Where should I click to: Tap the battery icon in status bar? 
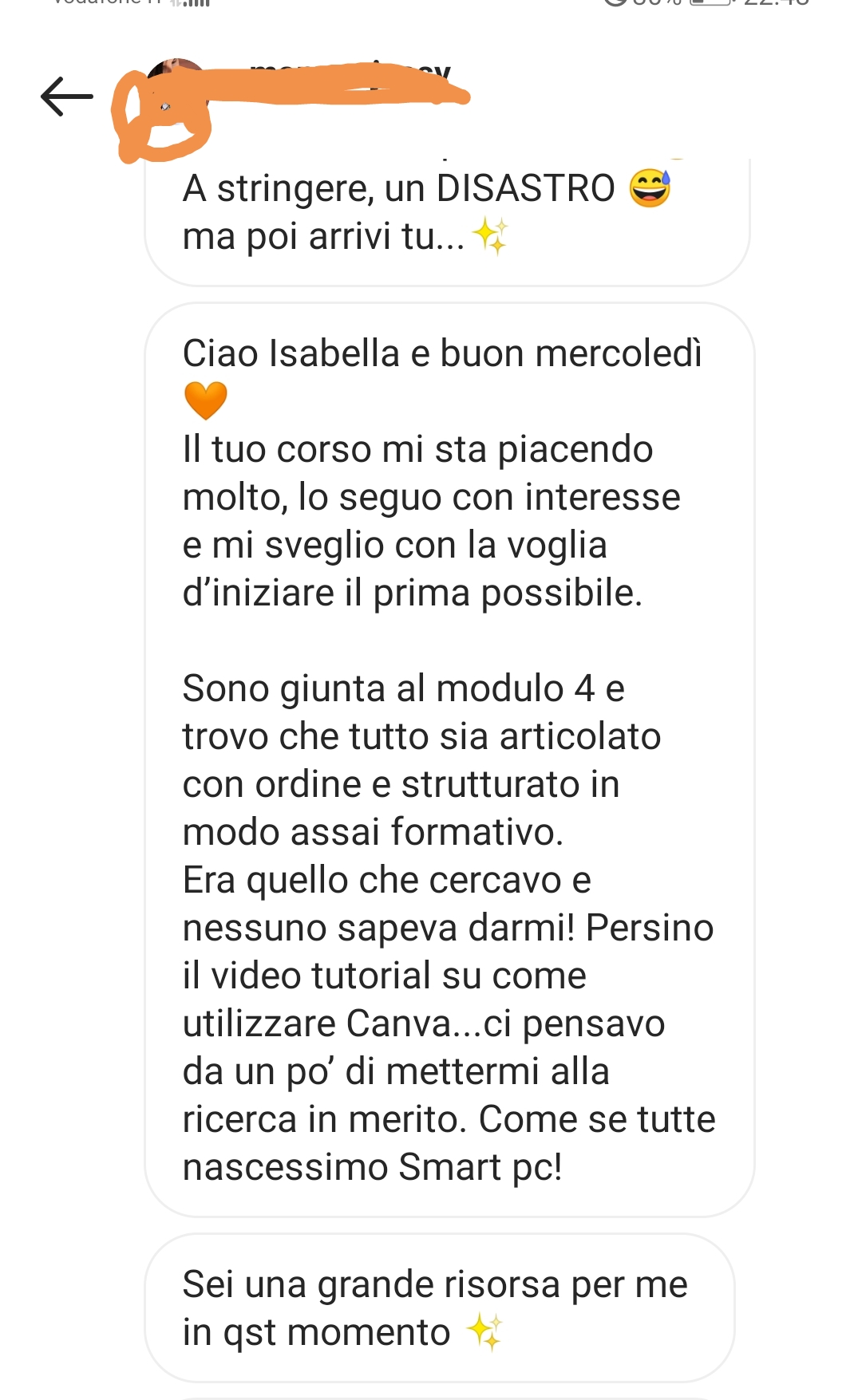(712, 2)
